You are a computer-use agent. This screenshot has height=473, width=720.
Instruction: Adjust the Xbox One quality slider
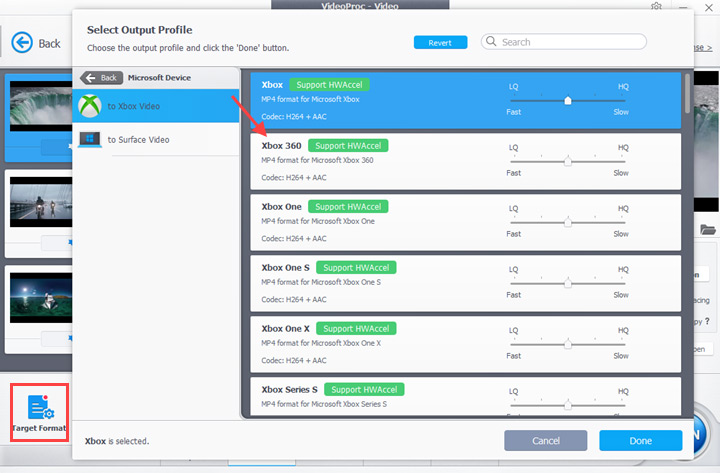coord(568,222)
